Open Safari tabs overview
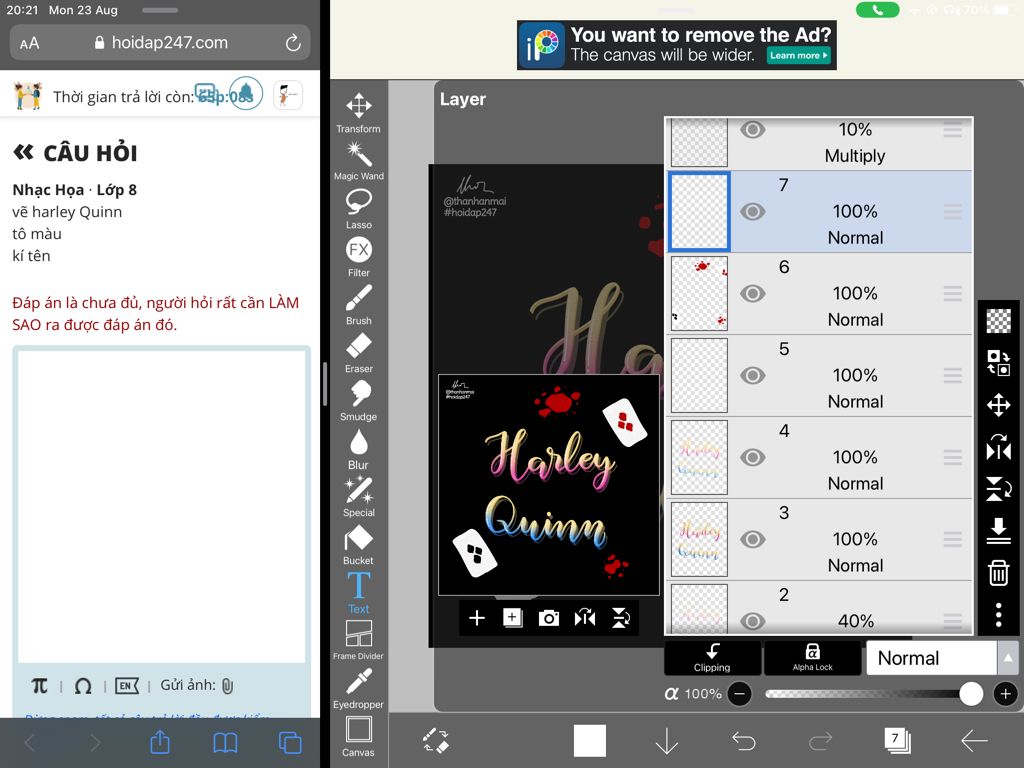 click(x=290, y=743)
